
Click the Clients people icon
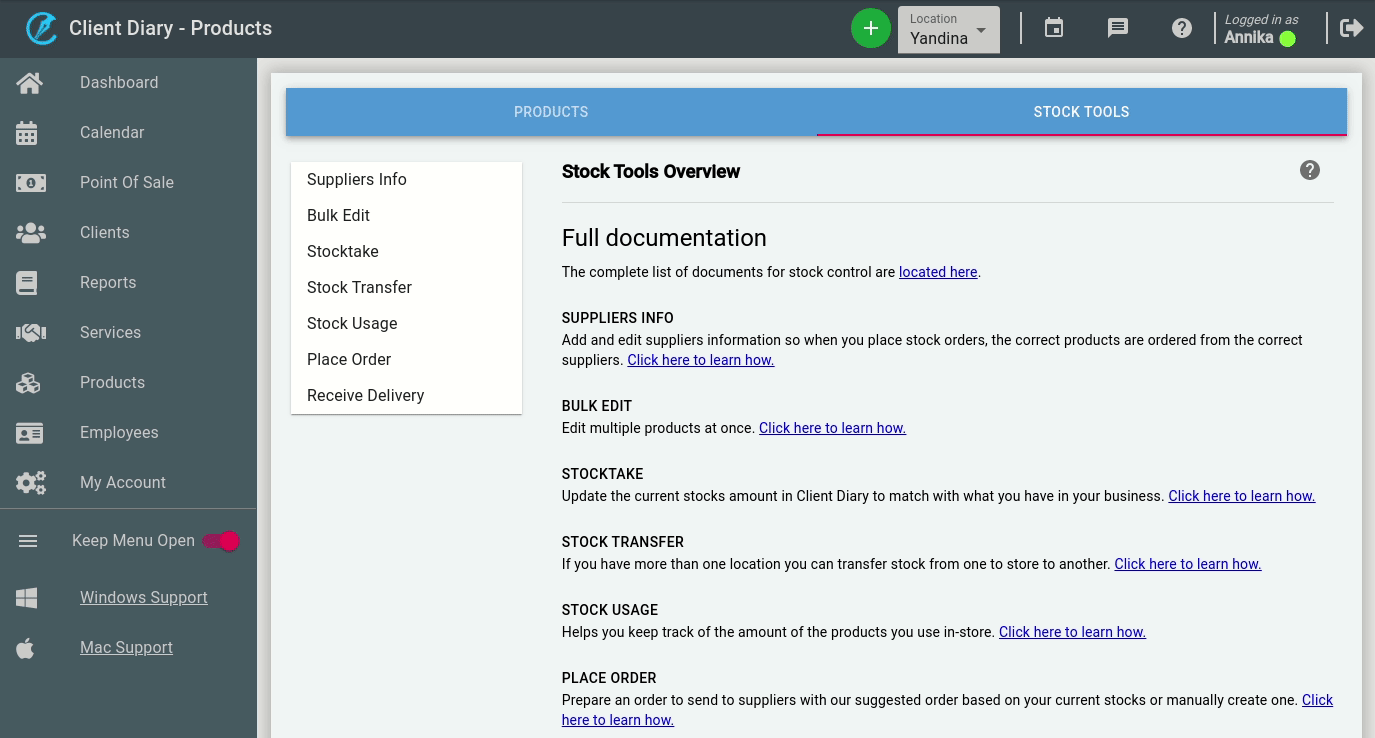pos(31,233)
